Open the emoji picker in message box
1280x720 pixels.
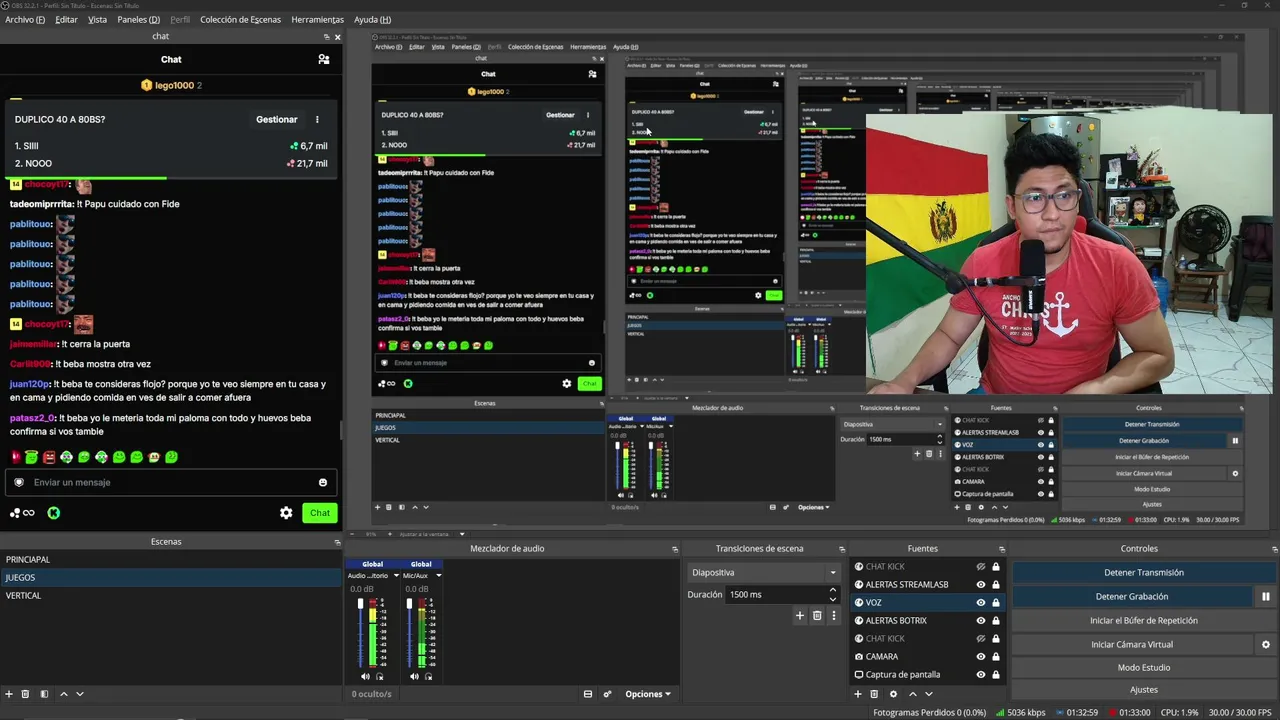point(323,482)
